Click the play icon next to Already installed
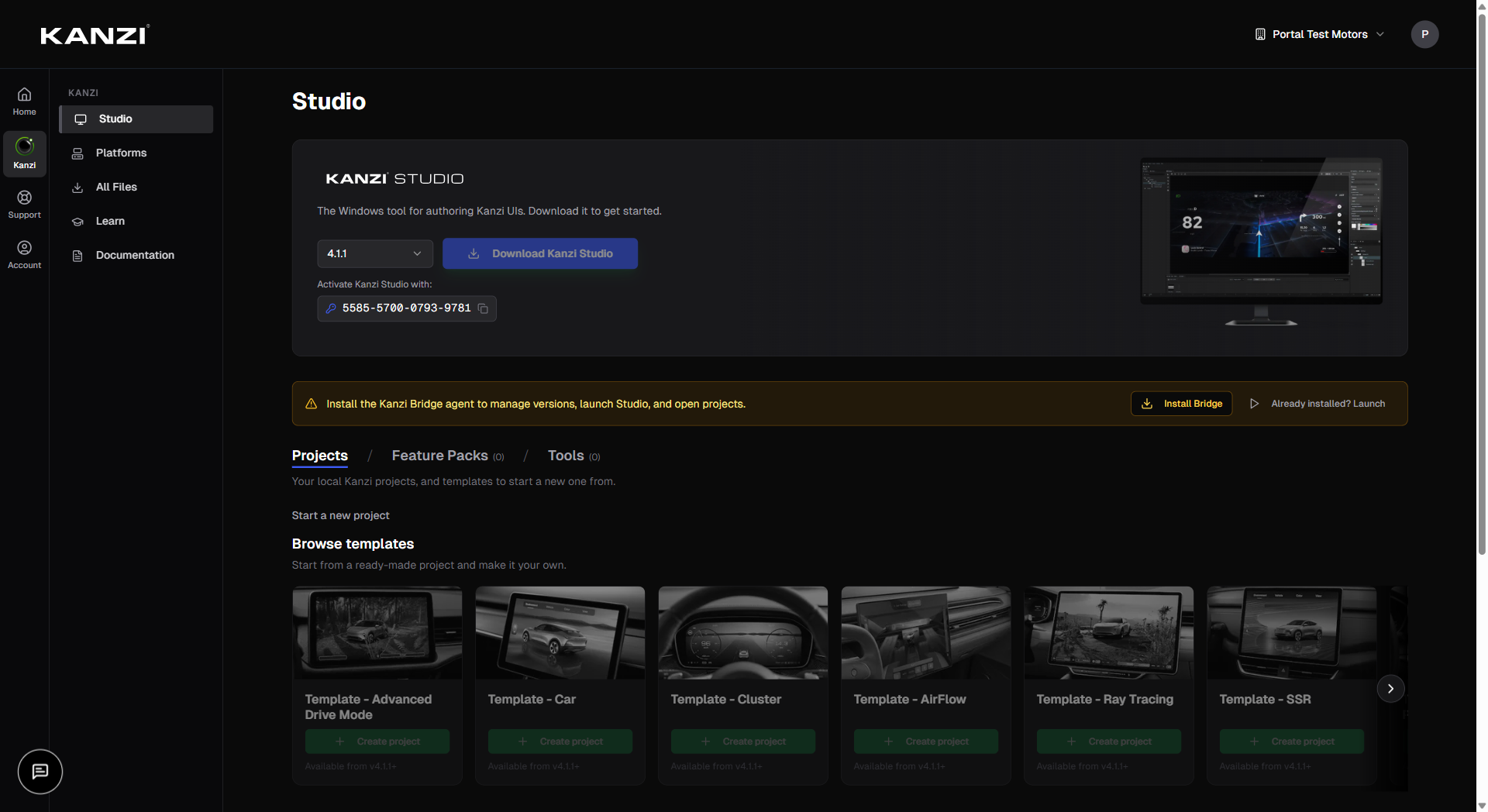 pyautogui.click(x=1254, y=404)
